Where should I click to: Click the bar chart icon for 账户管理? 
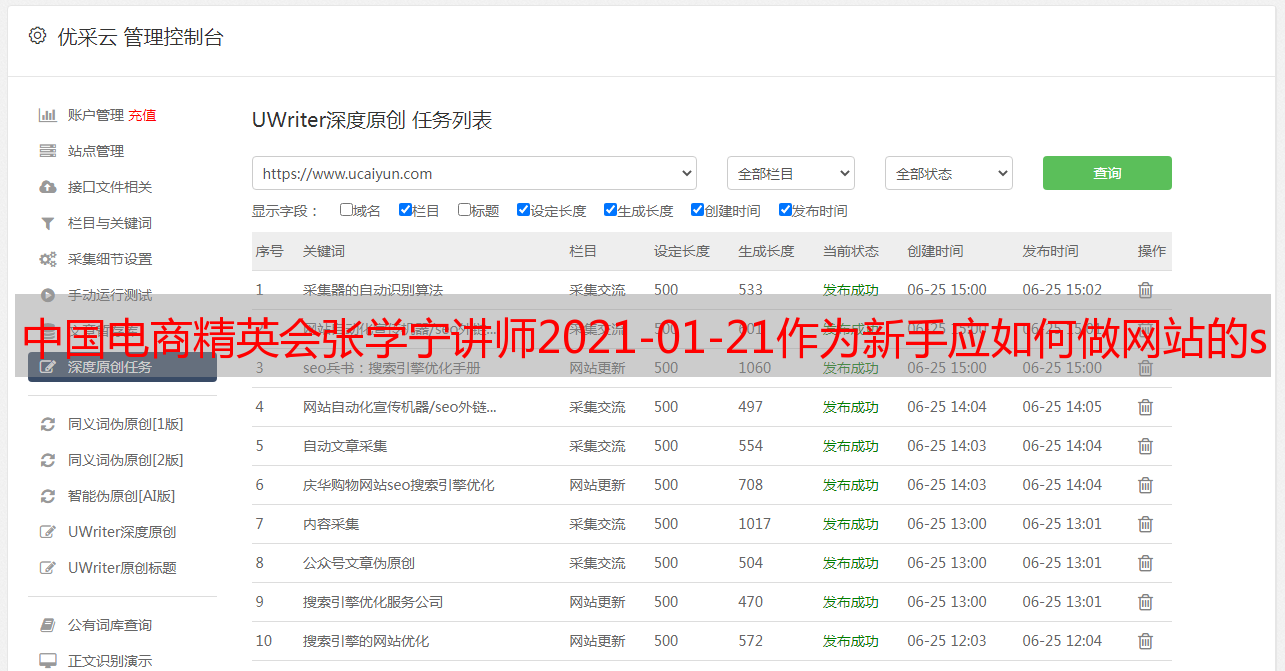[x=47, y=115]
